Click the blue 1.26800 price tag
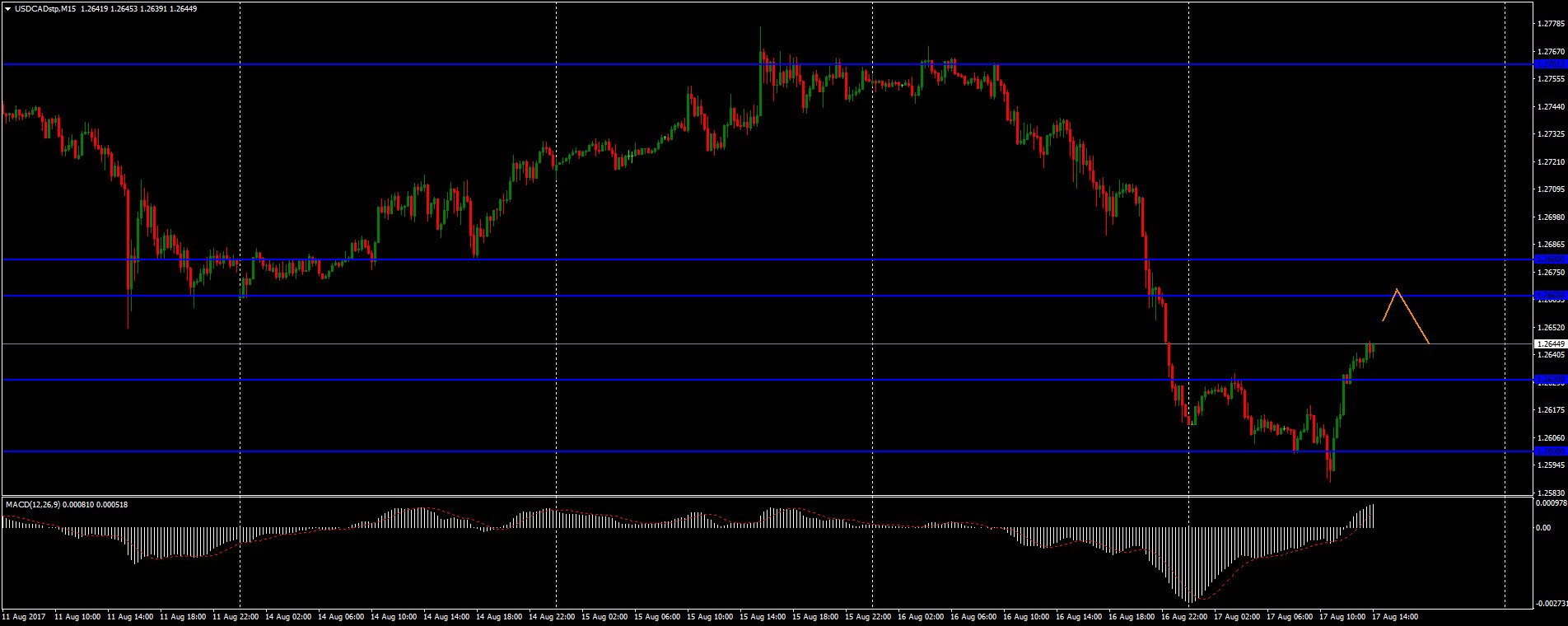 point(1548,259)
